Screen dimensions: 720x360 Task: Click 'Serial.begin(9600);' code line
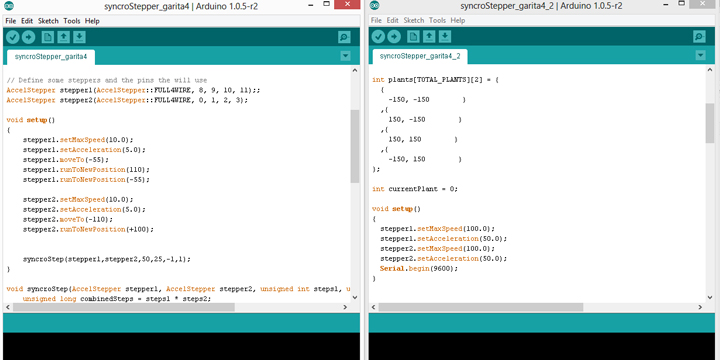(419, 269)
